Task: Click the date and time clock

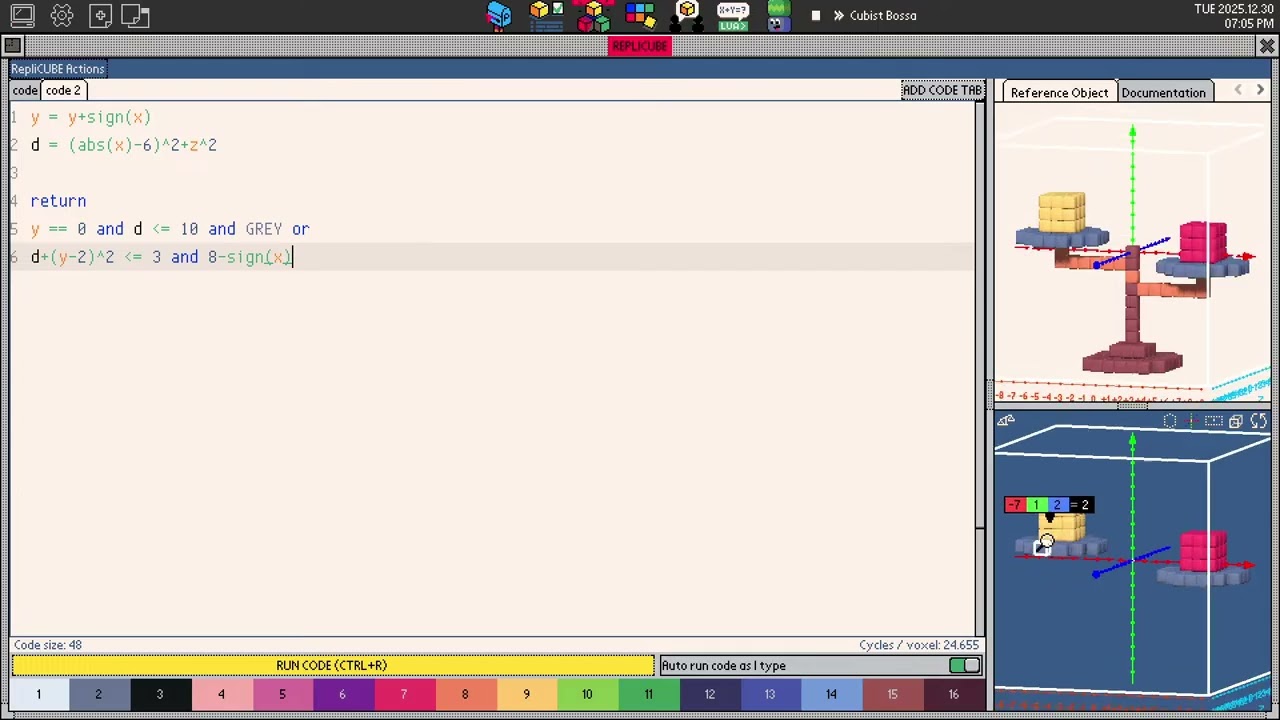Action: click(1234, 16)
